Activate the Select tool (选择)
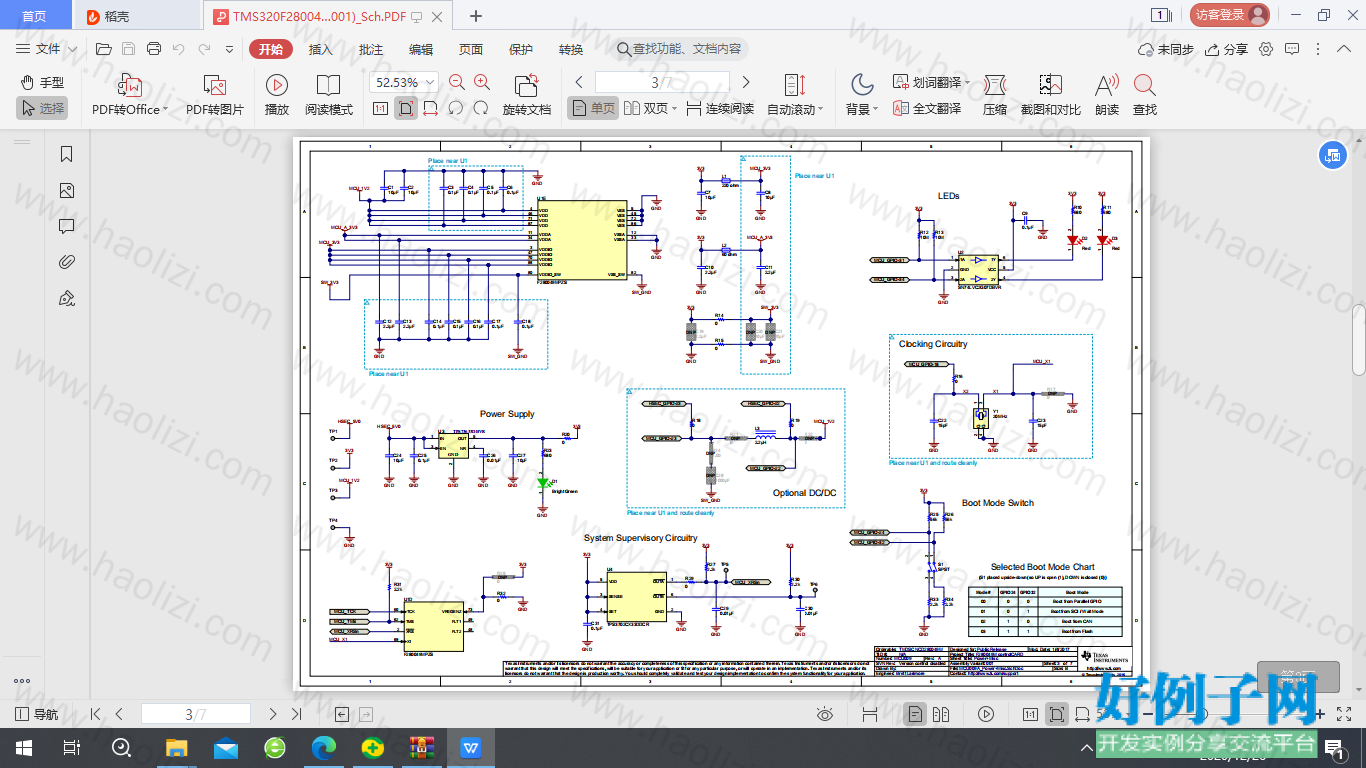Screen dimensions: 1366x768 pos(42,108)
